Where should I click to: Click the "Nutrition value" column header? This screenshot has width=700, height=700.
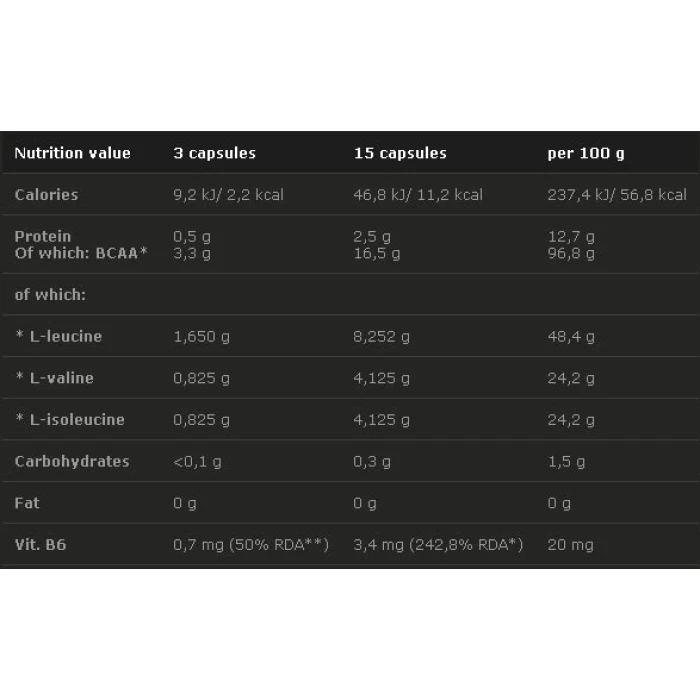(72, 153)
